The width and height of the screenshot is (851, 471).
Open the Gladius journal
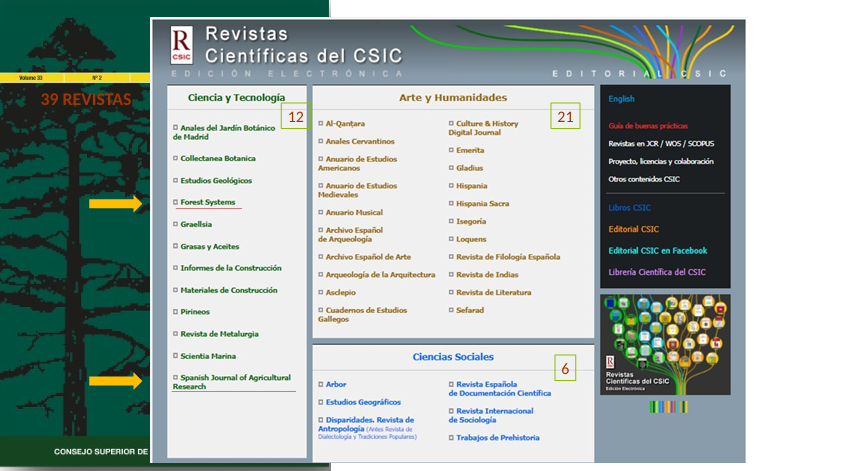[469, 168]
